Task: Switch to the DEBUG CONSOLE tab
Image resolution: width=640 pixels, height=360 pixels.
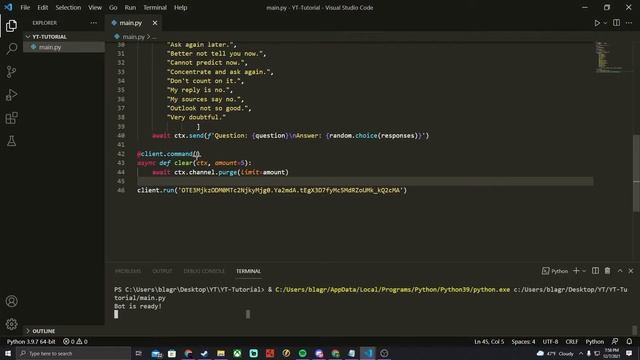Action: pos(204,271)
